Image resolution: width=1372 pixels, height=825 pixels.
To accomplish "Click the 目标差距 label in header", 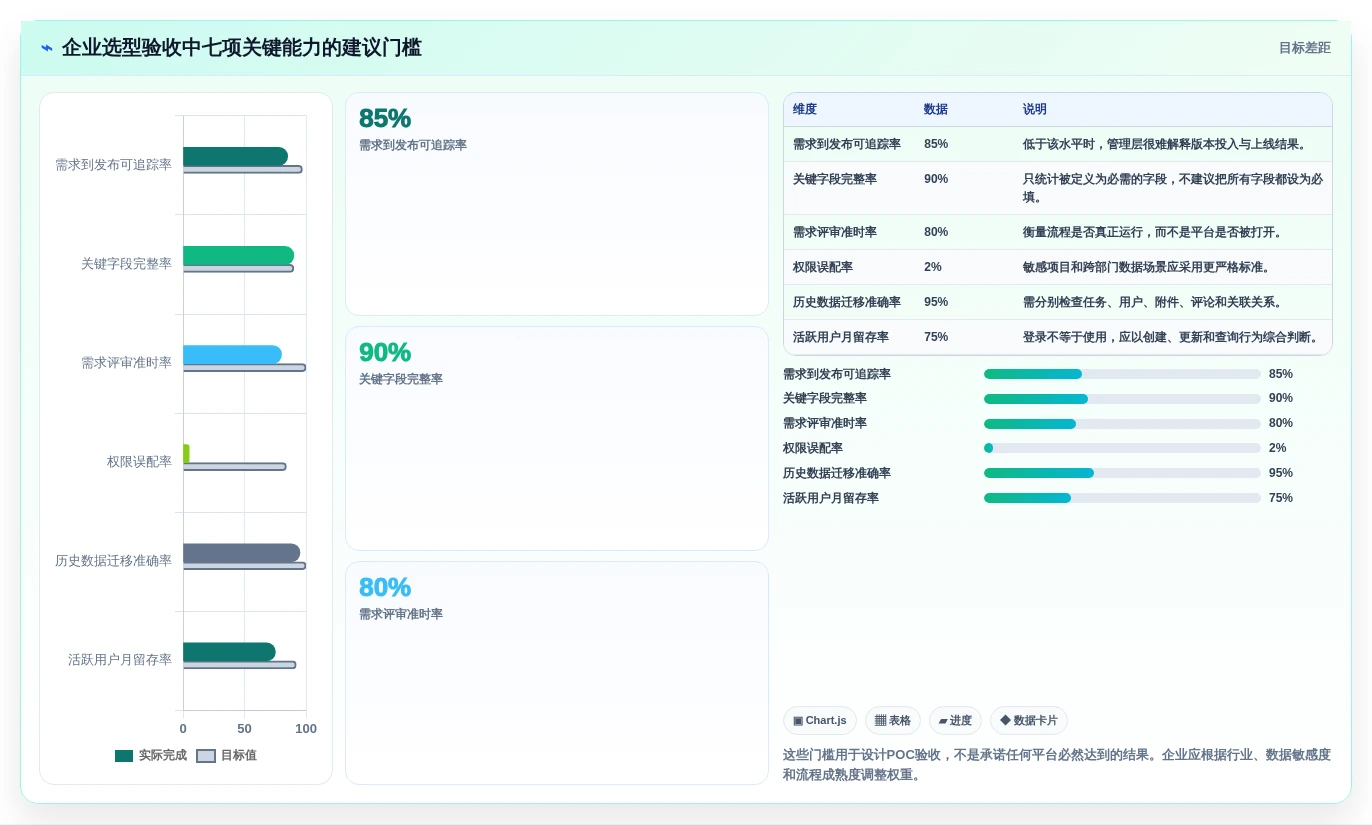I will click(1304, 48).
